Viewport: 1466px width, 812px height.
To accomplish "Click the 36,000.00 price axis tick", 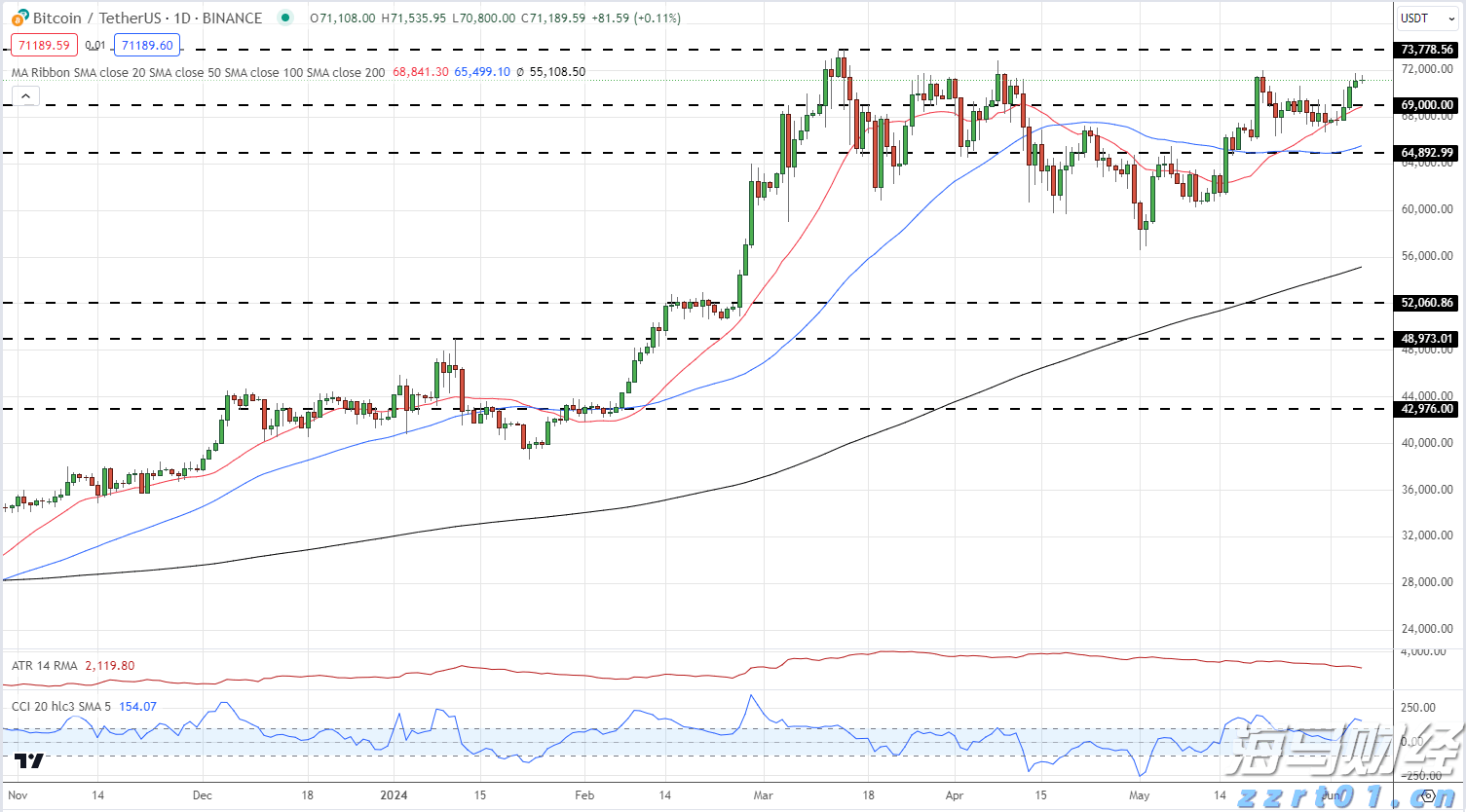I will coord(1427,490).
